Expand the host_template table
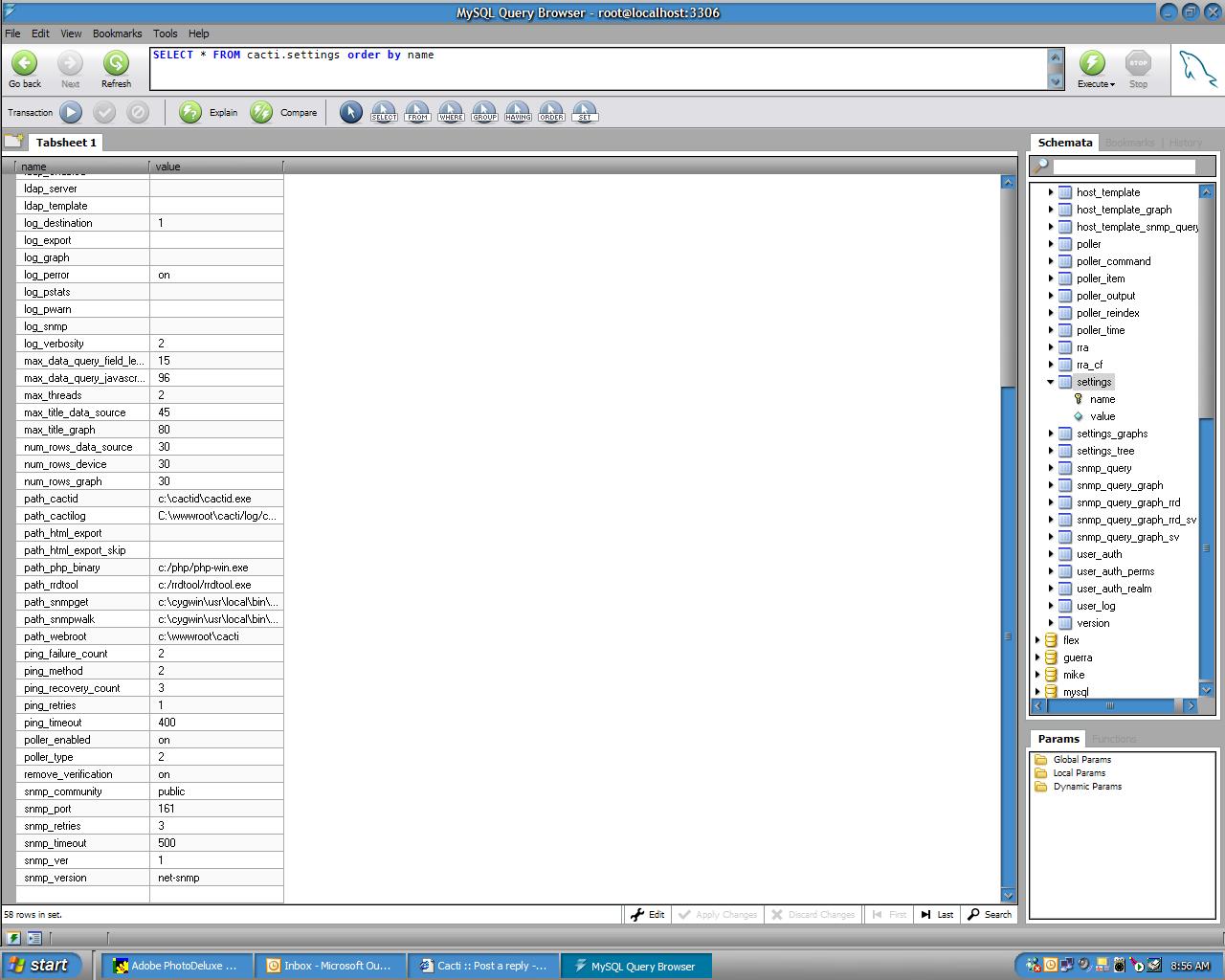The image size is (1225, 980). 1051,192
